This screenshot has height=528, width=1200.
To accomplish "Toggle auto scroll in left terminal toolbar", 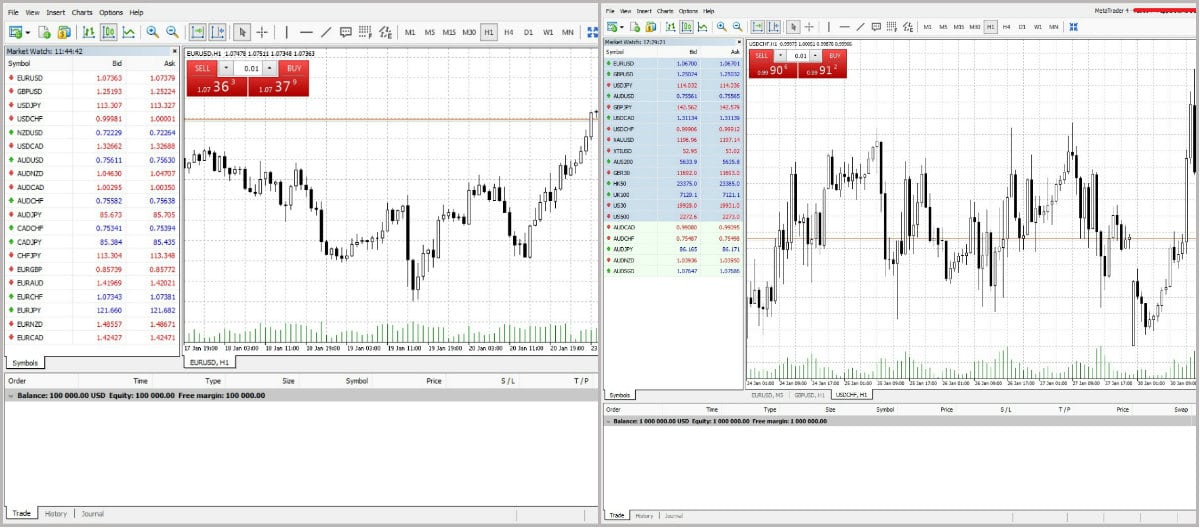I will (x=198, y=32).
